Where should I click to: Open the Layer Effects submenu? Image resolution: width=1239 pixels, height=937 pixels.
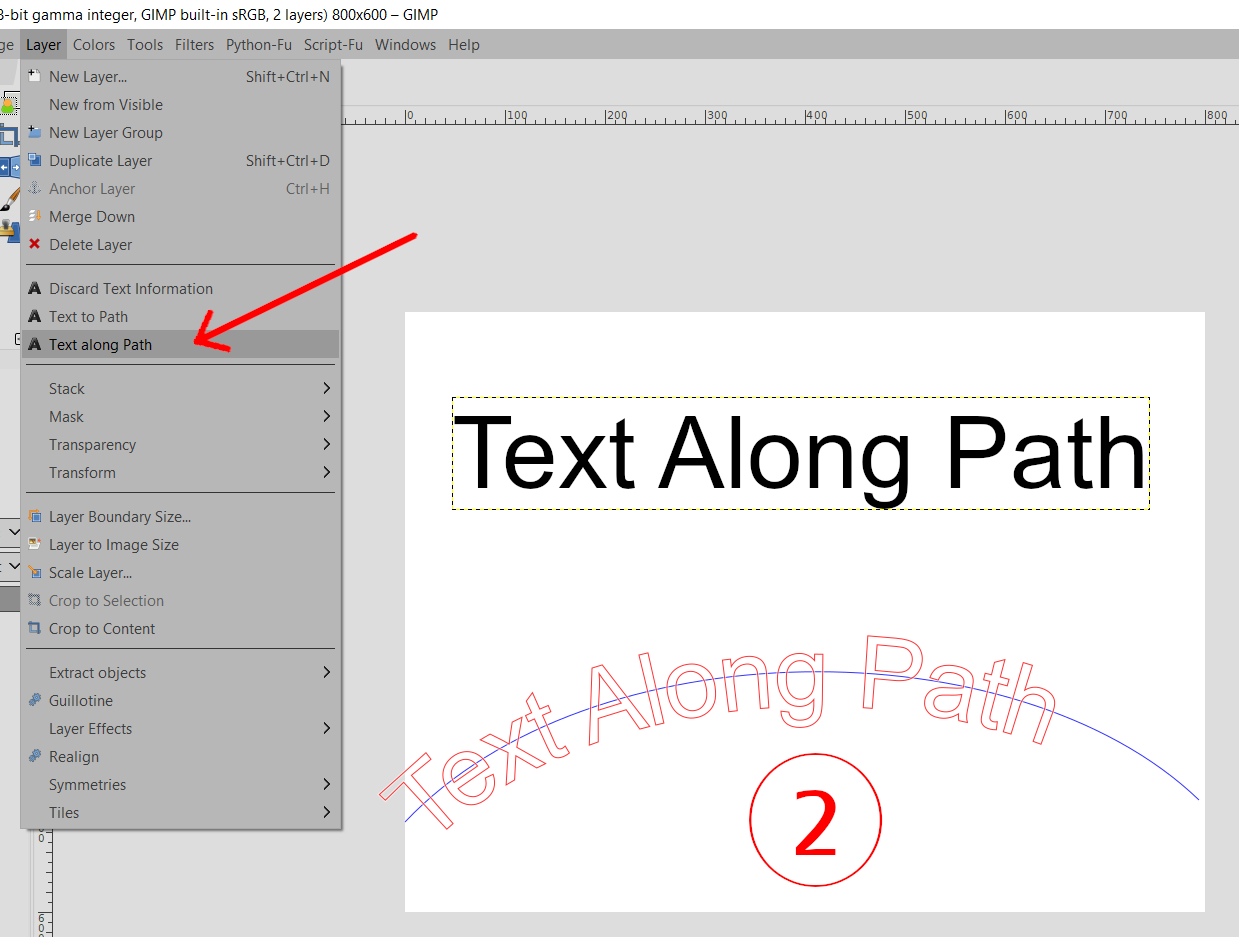coord(181,729)
